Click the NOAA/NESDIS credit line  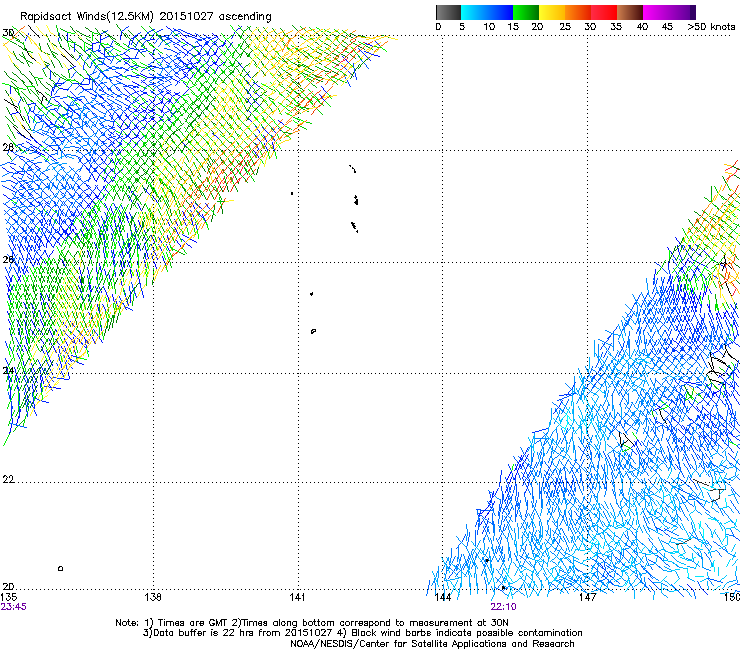(432, 644)
